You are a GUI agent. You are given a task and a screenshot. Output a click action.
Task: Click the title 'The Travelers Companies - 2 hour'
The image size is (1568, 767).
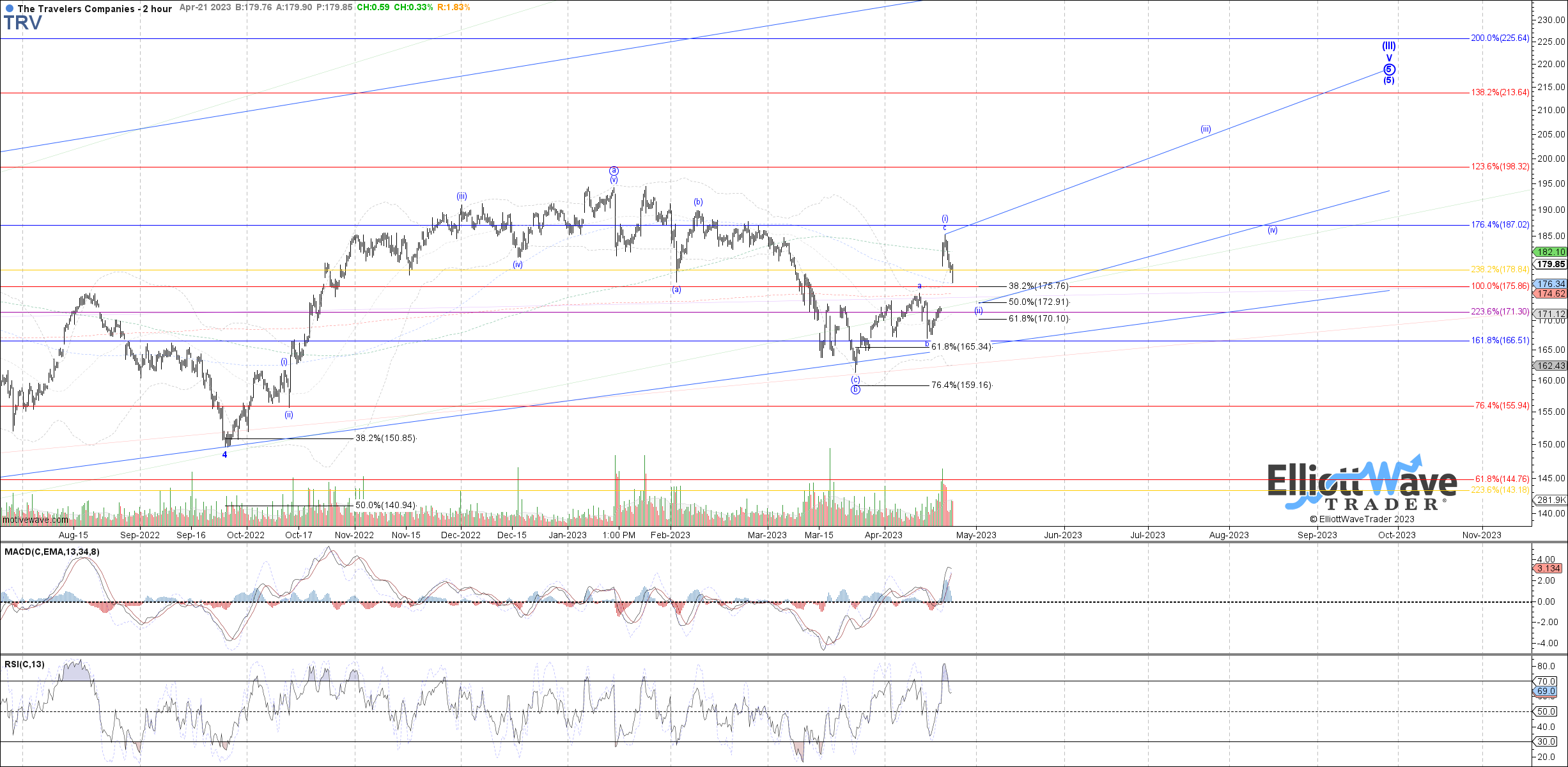95,9
